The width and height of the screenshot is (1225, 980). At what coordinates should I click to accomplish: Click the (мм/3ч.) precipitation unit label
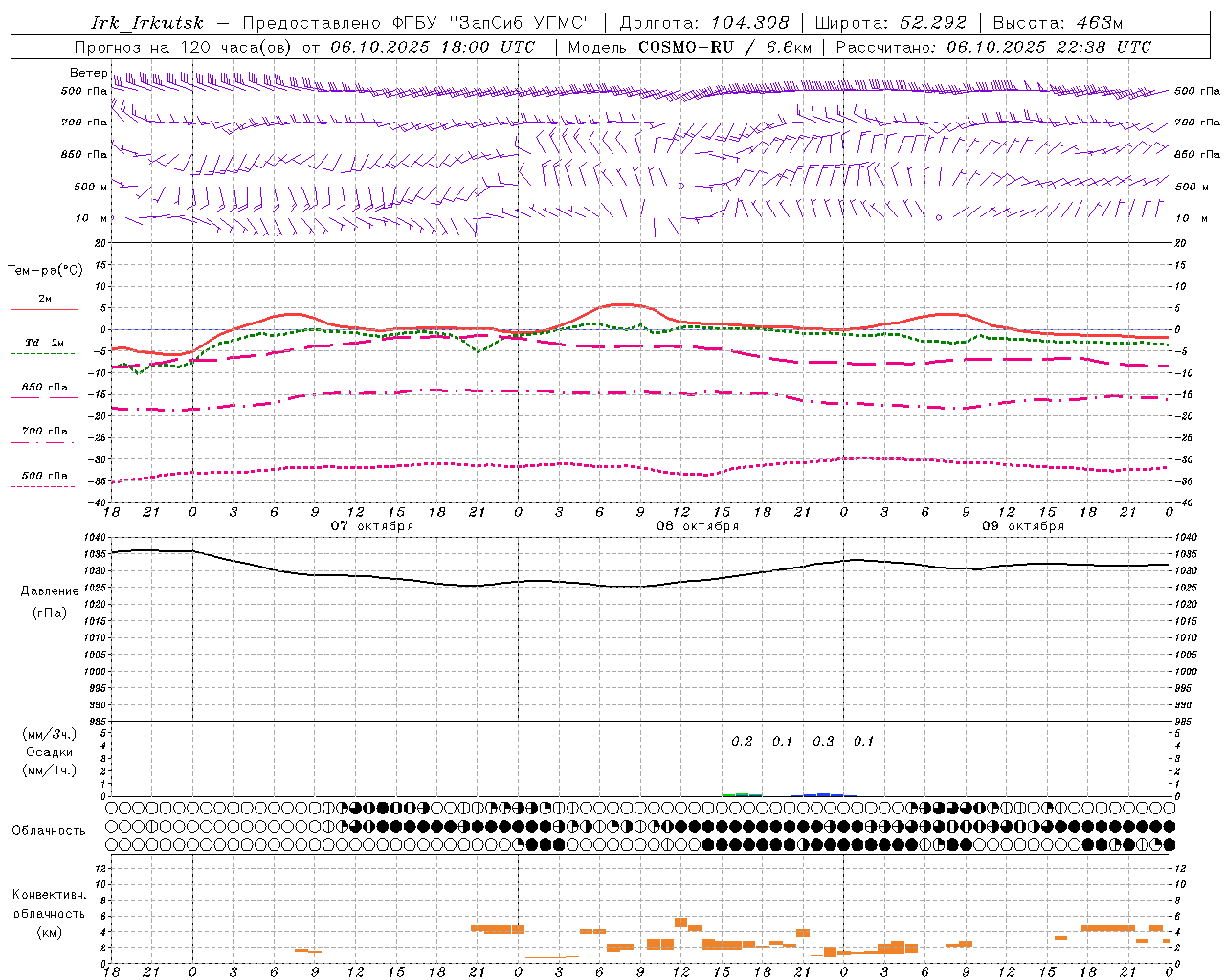click(x=50, y=734)
